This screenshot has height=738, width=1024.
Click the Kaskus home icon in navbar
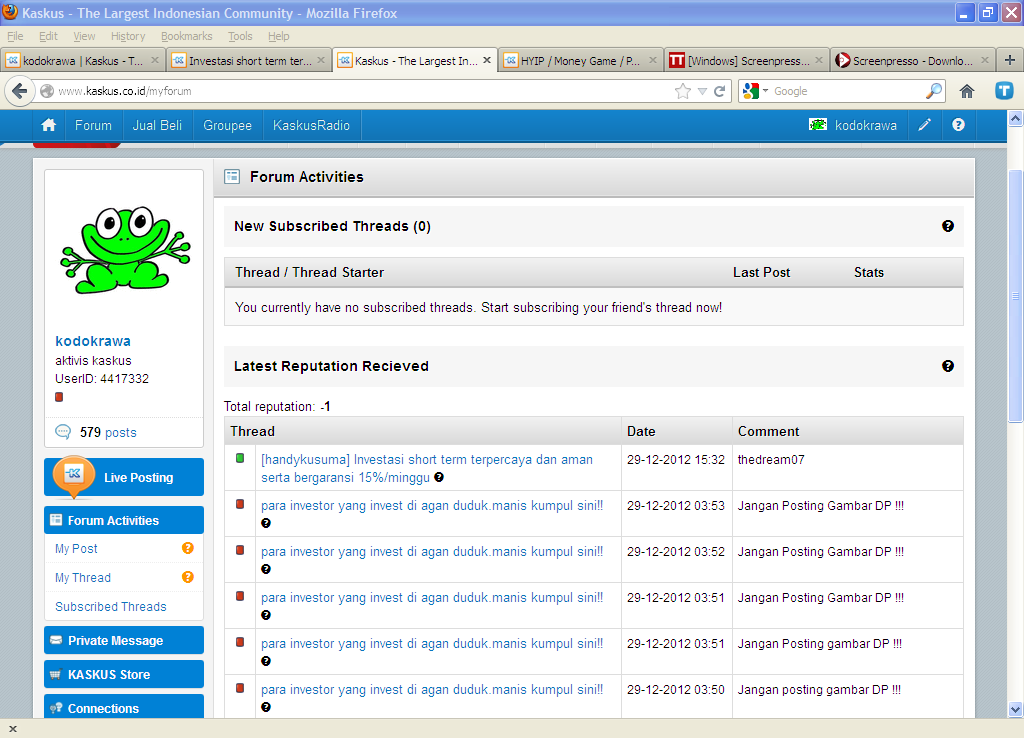tap(48, 125)
